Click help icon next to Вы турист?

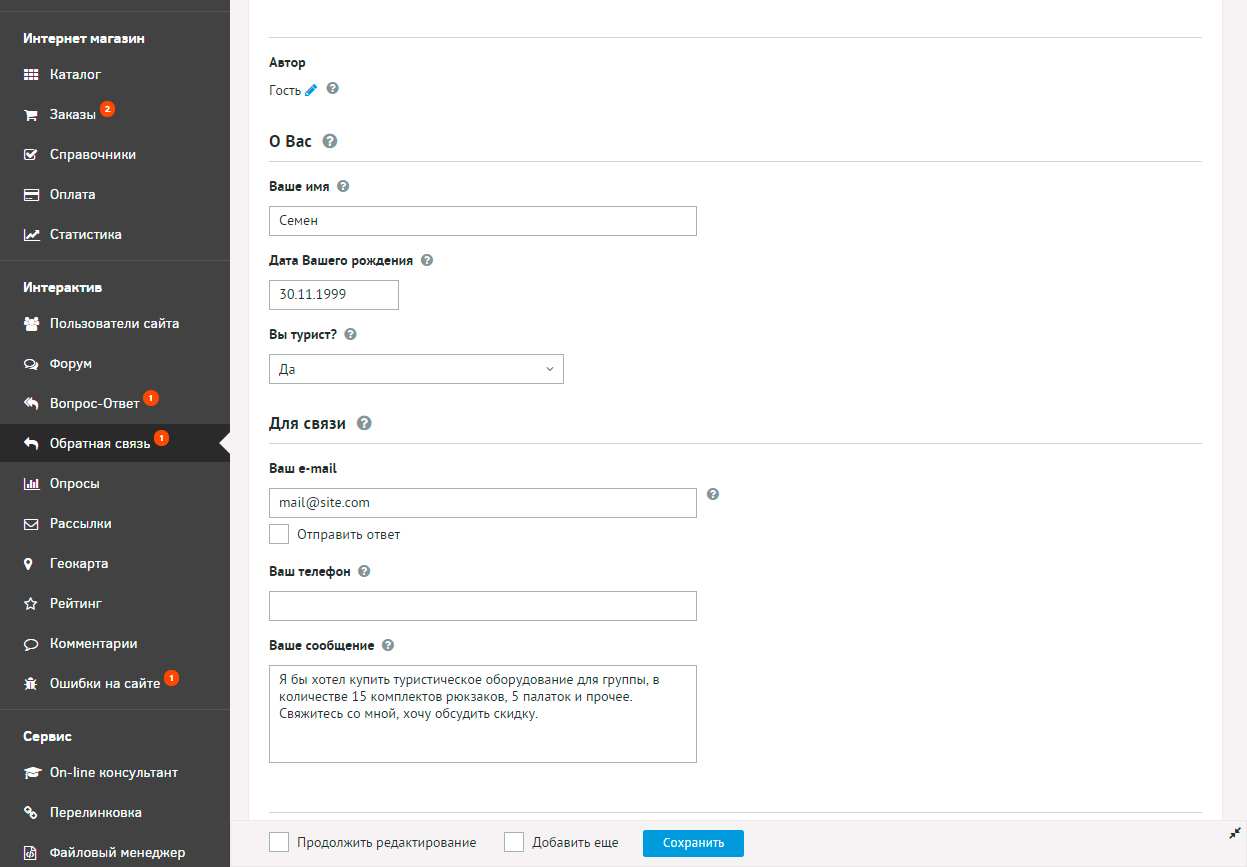point(350,334)
